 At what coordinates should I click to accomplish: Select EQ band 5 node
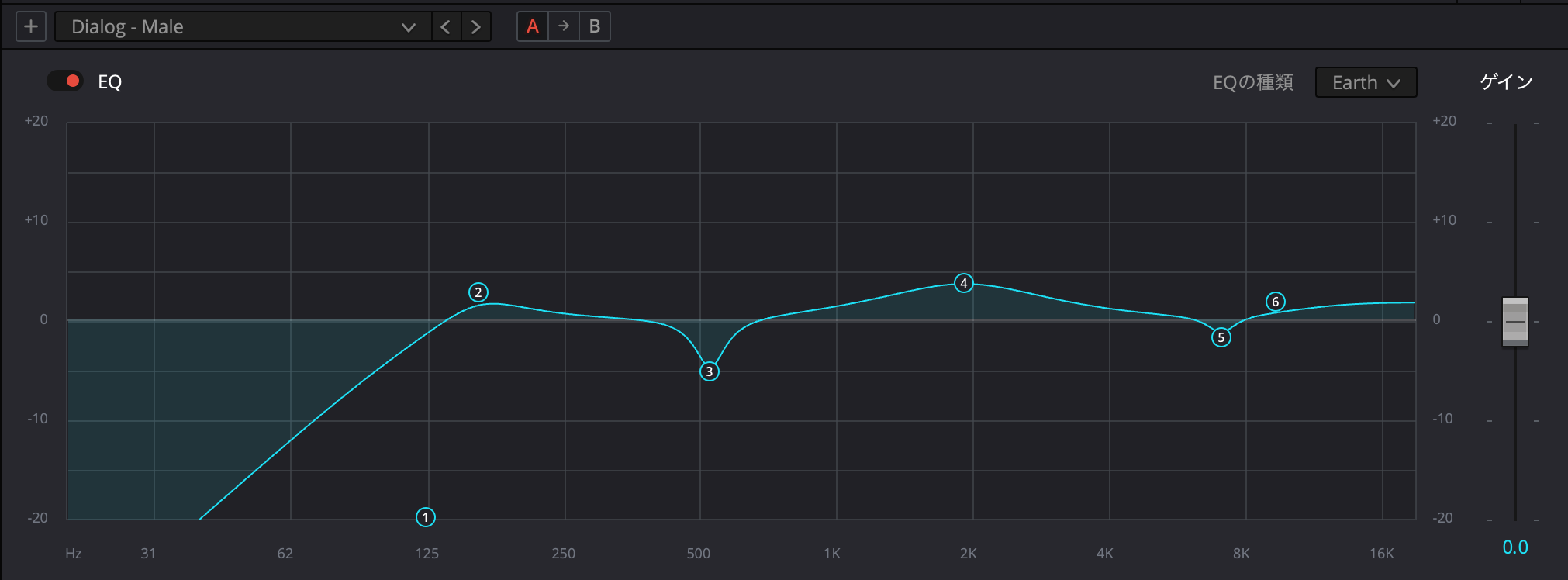[x=1221, y=337]
